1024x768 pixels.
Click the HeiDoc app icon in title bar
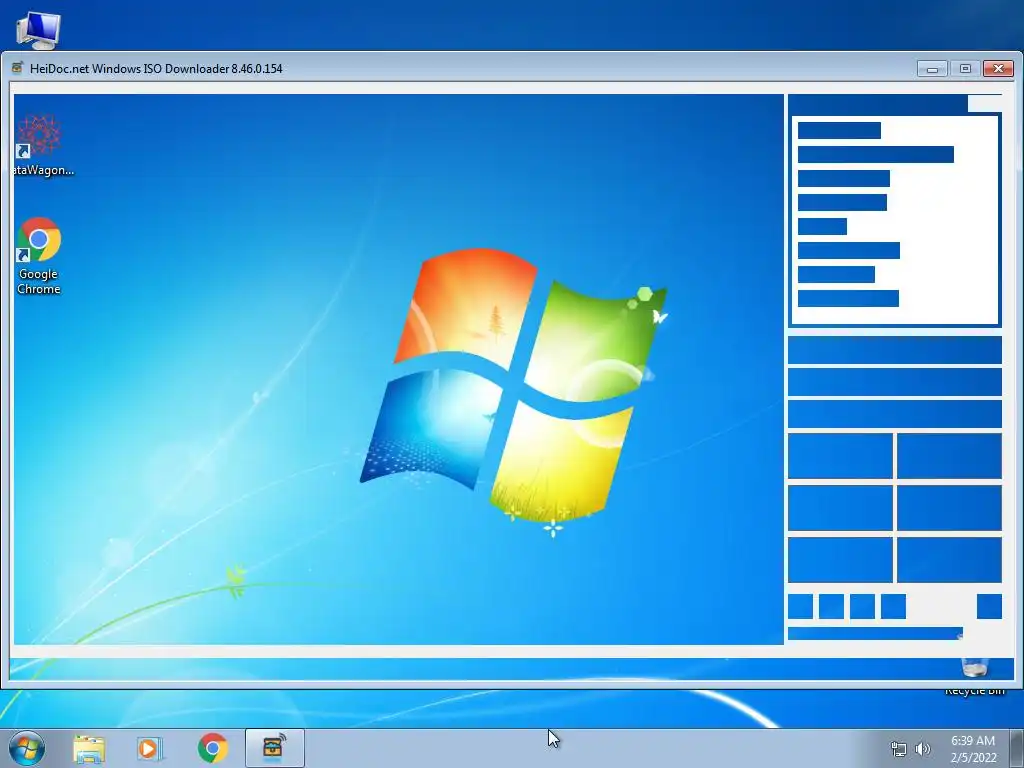pyautogui.click(x=18, y=68)
